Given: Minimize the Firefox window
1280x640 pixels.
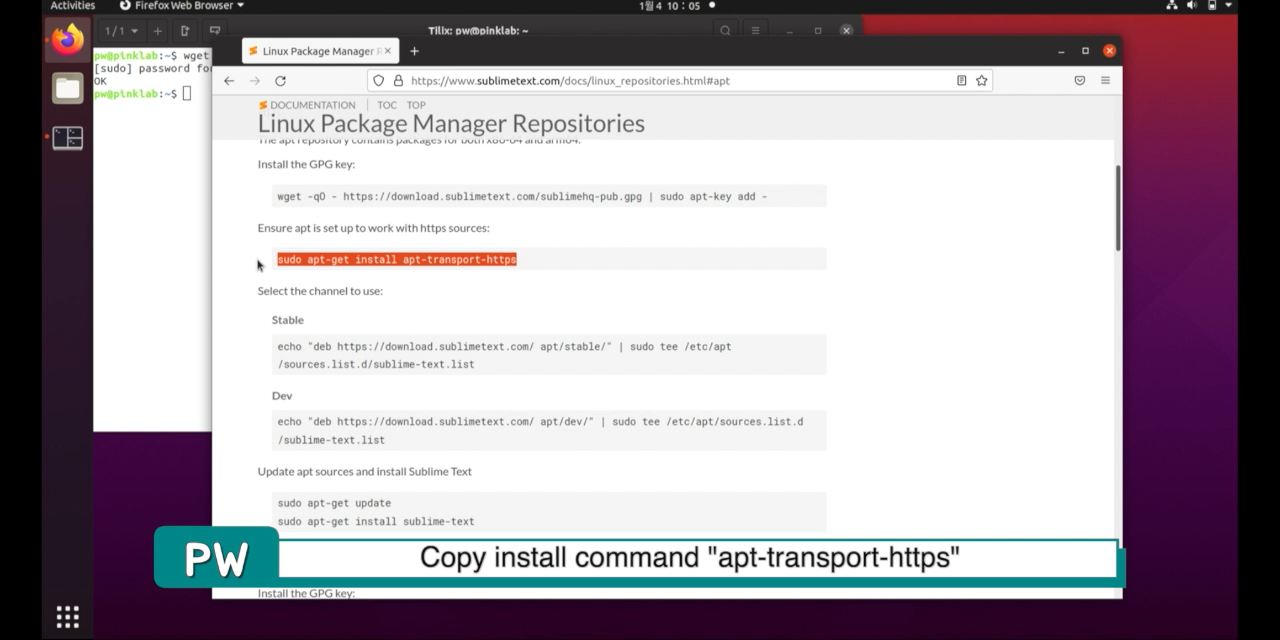Looking at the screenshot, I should click(x=1060, y=51).
